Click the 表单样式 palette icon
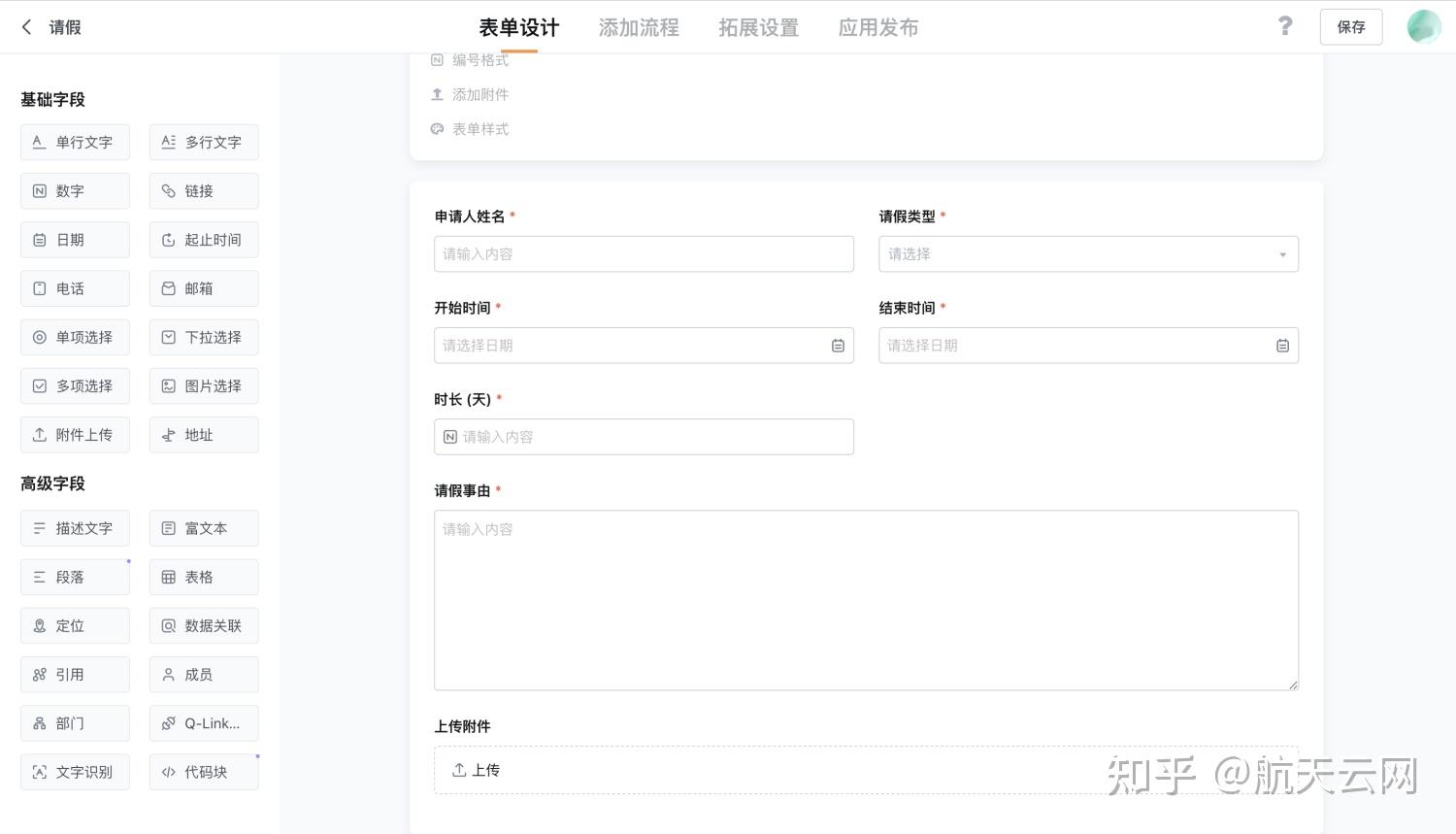The height and width of the screenshot is (834, 1456). (x=437, y=129)
